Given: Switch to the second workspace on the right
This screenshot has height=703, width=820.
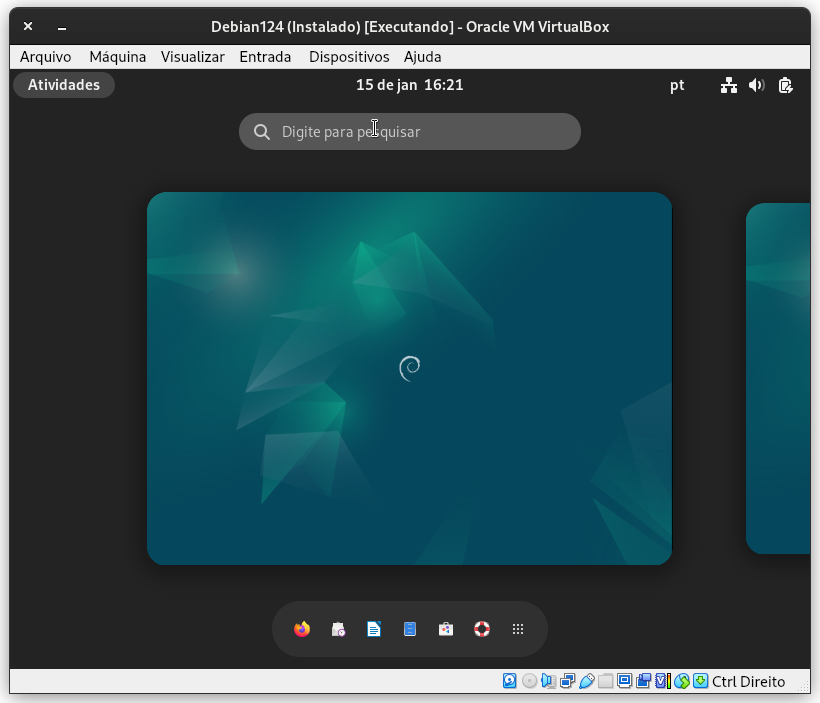Looking at the screenshot, I should coord(778,378).
